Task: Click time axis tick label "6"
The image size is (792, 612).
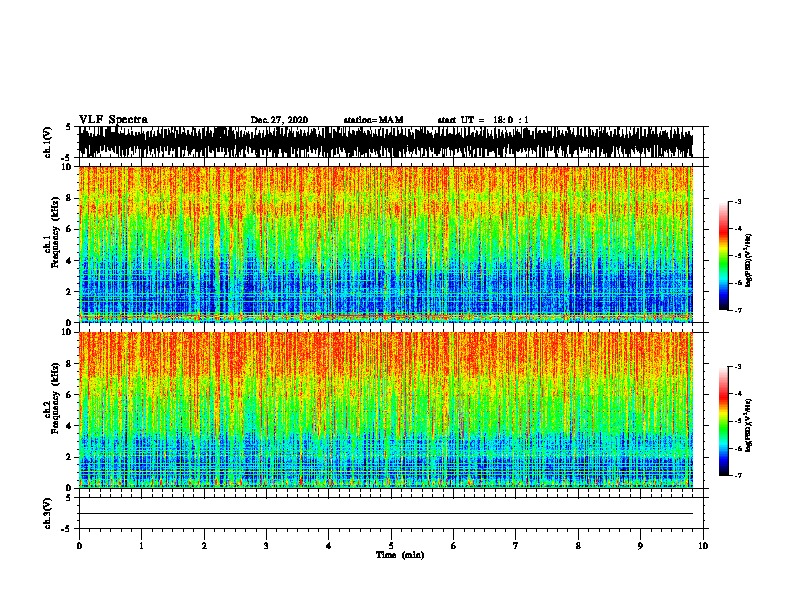Action: (x=454, y=546)
